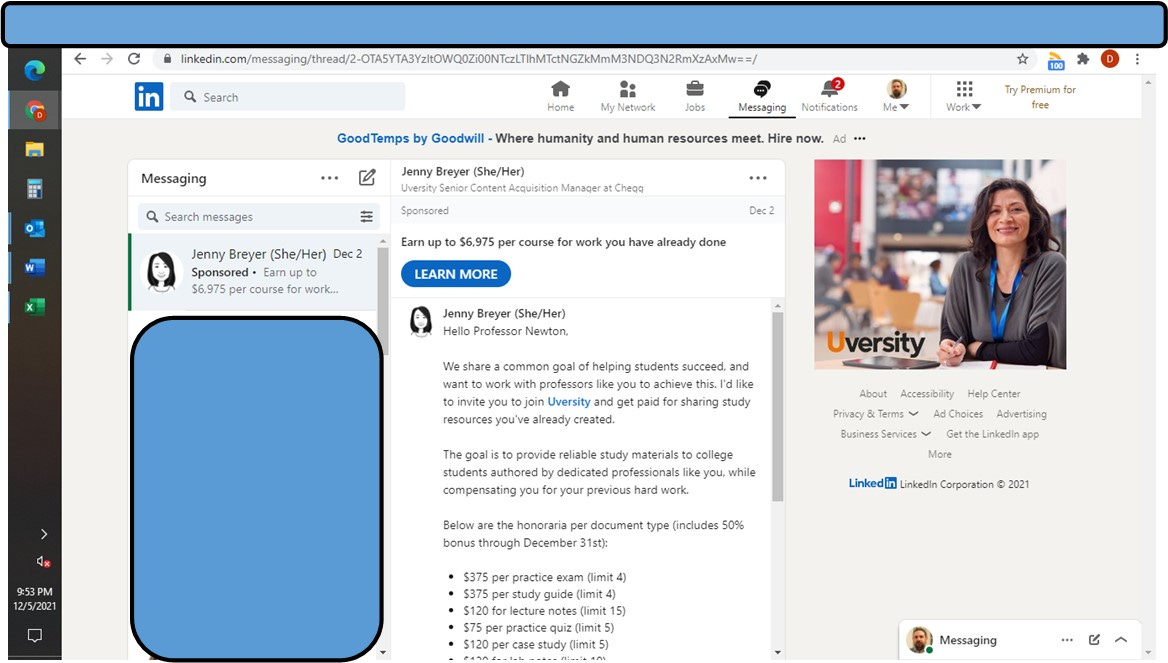Open message filter settings icon
This screenshot has width=1168, height=663.
point(366,217)
